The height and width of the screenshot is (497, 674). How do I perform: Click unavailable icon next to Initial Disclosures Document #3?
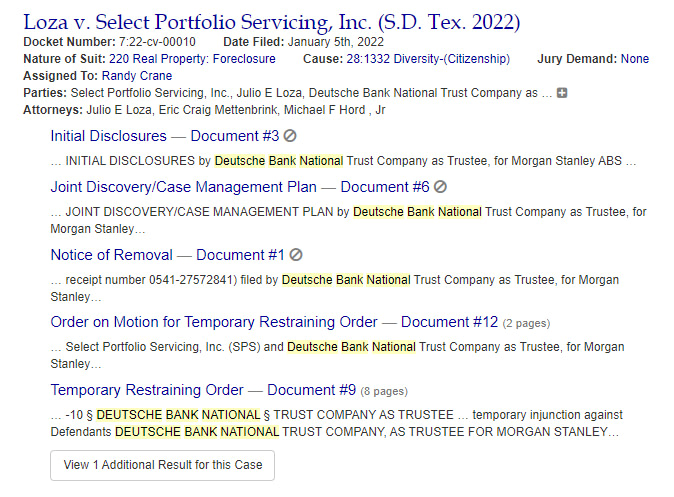click(x=290, y=136)
